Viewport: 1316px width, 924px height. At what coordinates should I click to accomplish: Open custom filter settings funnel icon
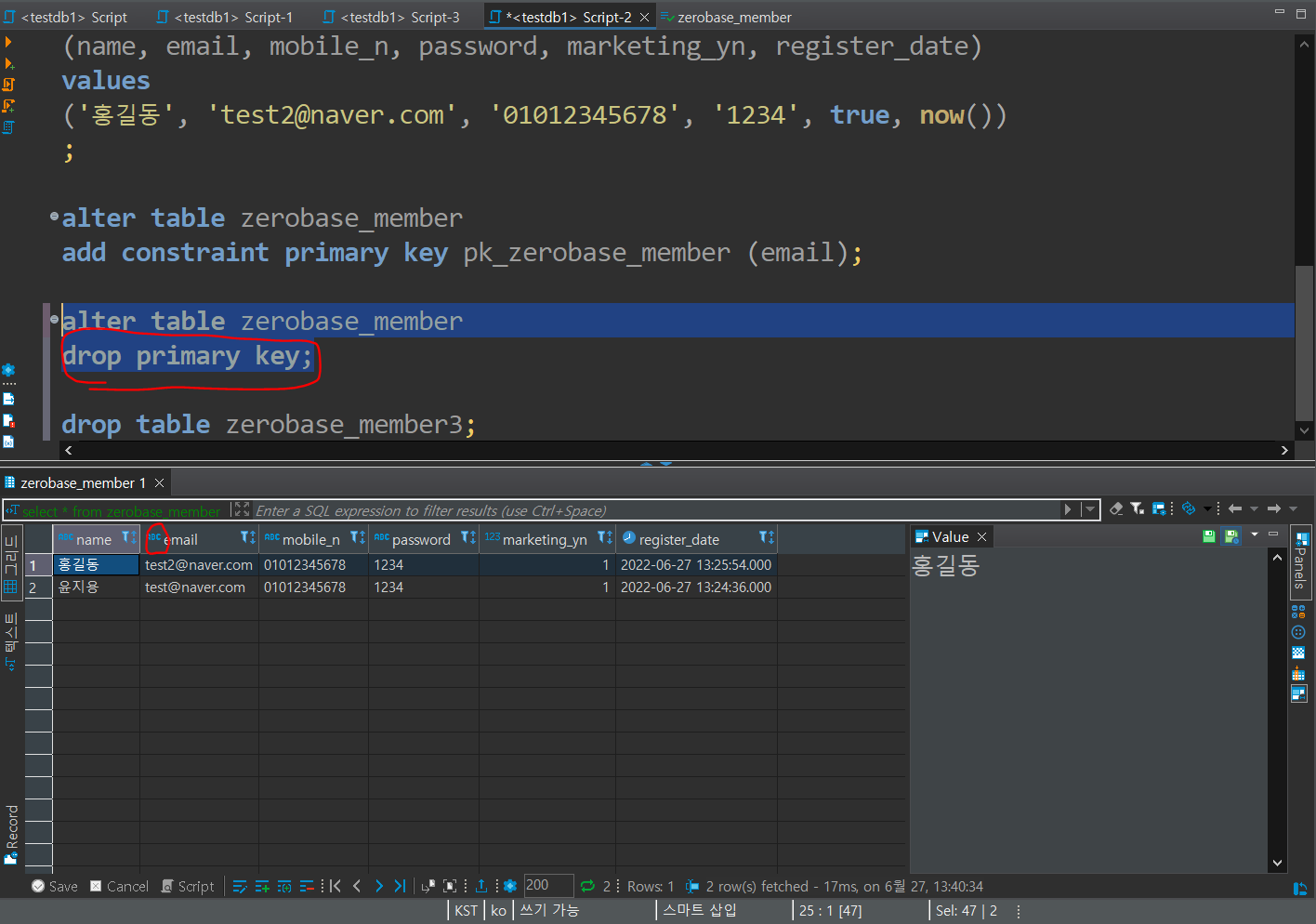pos(1137,509)
